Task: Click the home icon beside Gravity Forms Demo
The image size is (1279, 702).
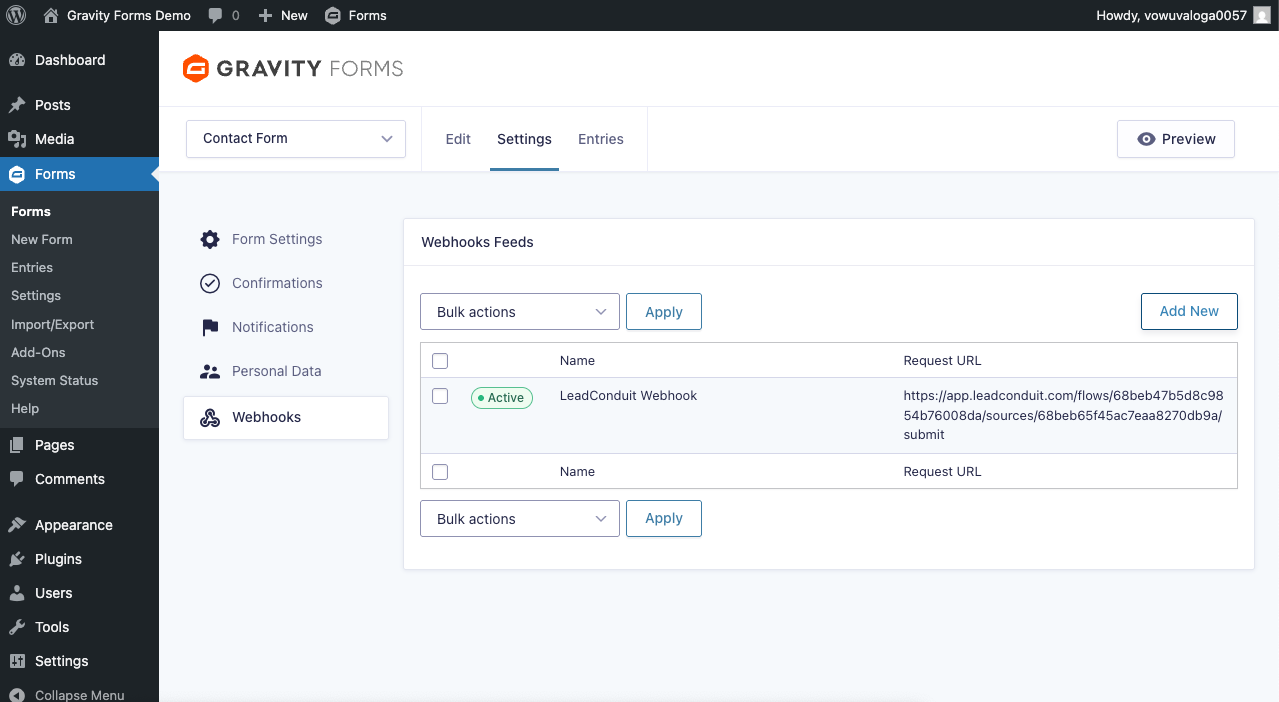Action: [x=51, y=15]
